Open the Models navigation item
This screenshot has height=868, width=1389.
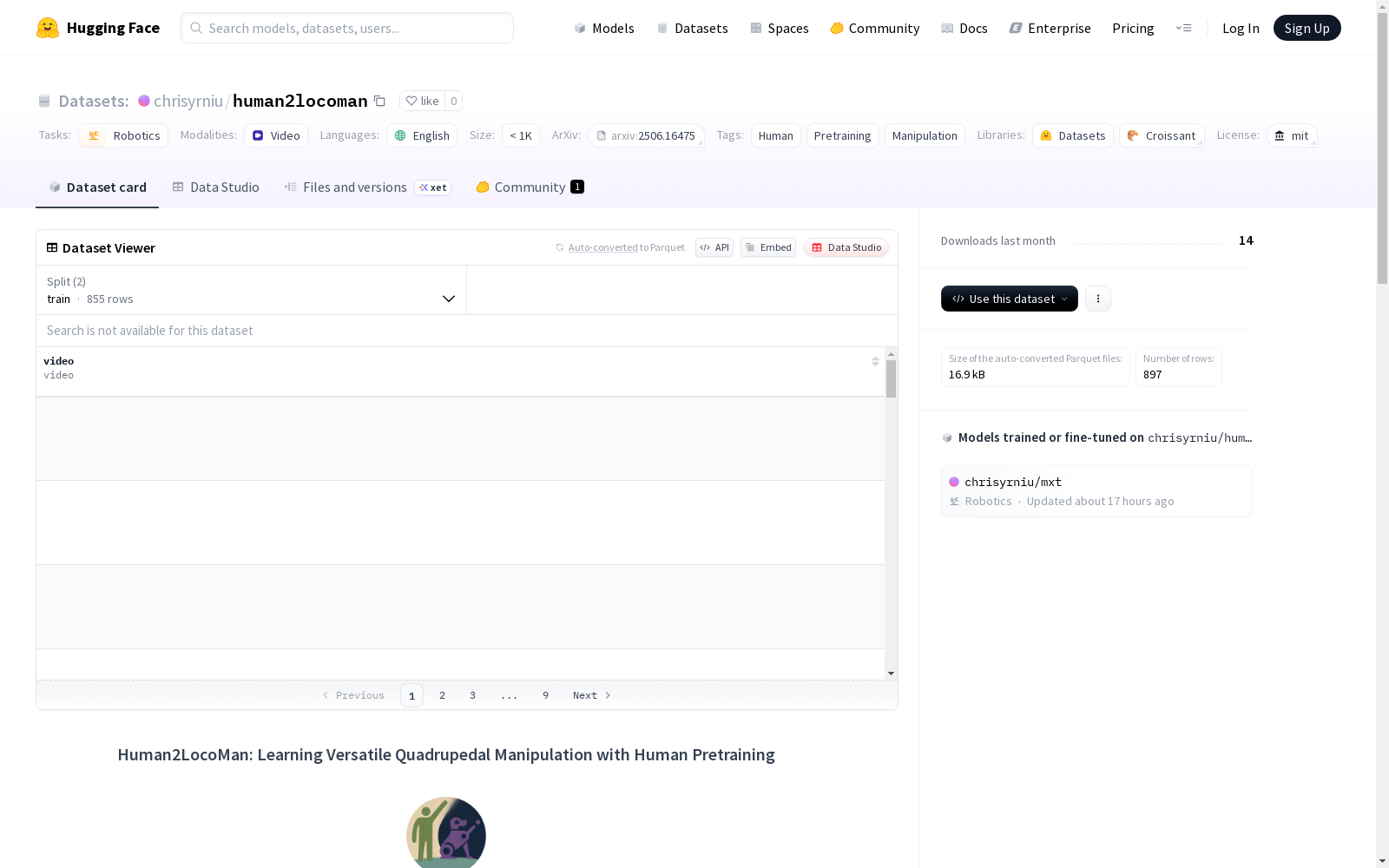604,28
